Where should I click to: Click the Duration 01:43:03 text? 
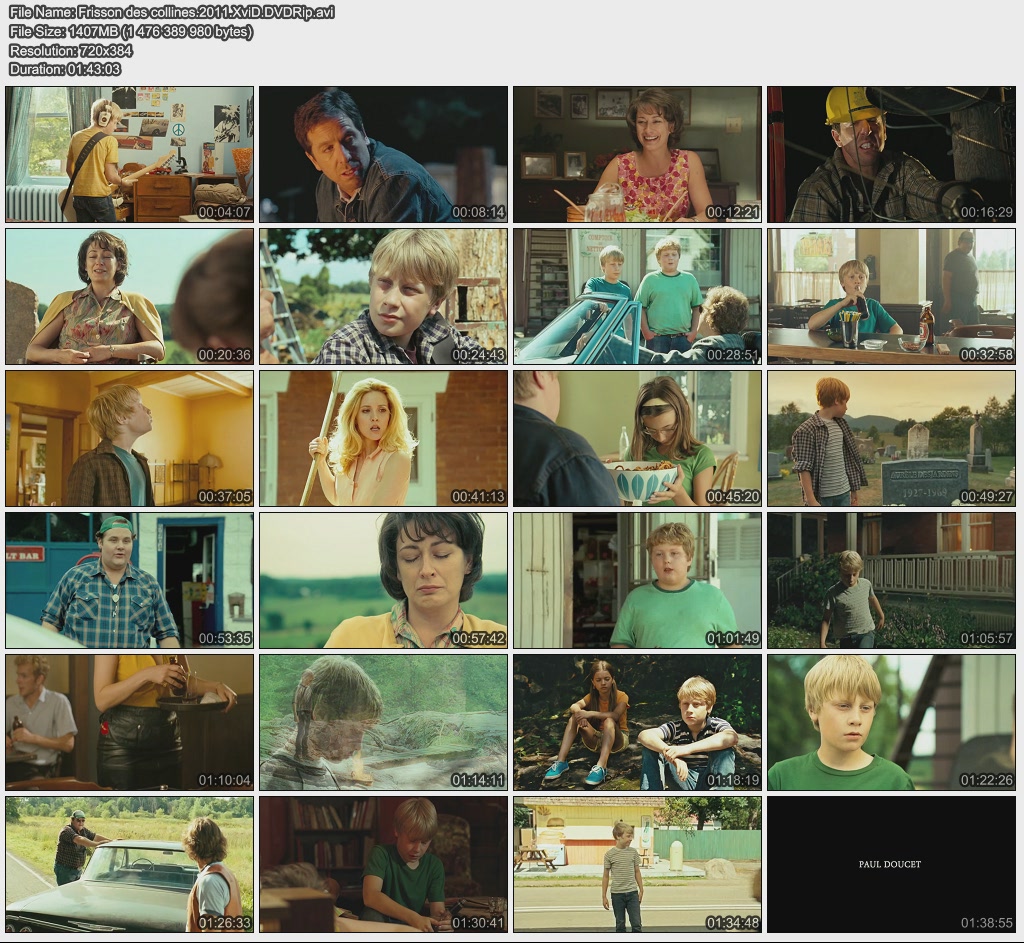click(x=65, y=69)
